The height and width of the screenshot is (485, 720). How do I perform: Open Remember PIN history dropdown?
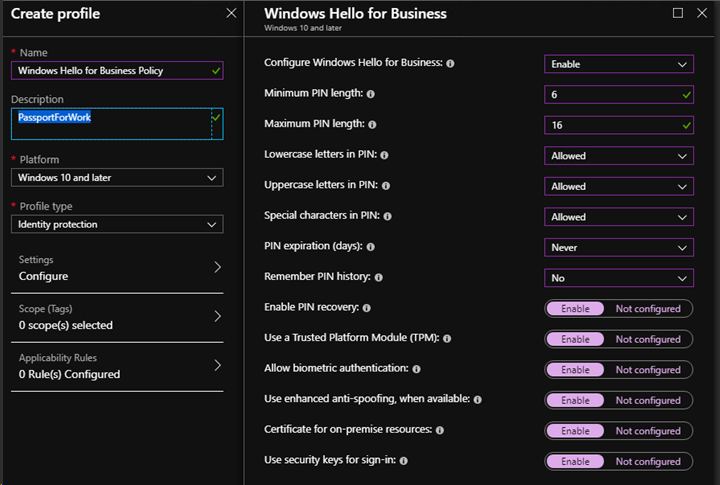click(x=619, y=278)
